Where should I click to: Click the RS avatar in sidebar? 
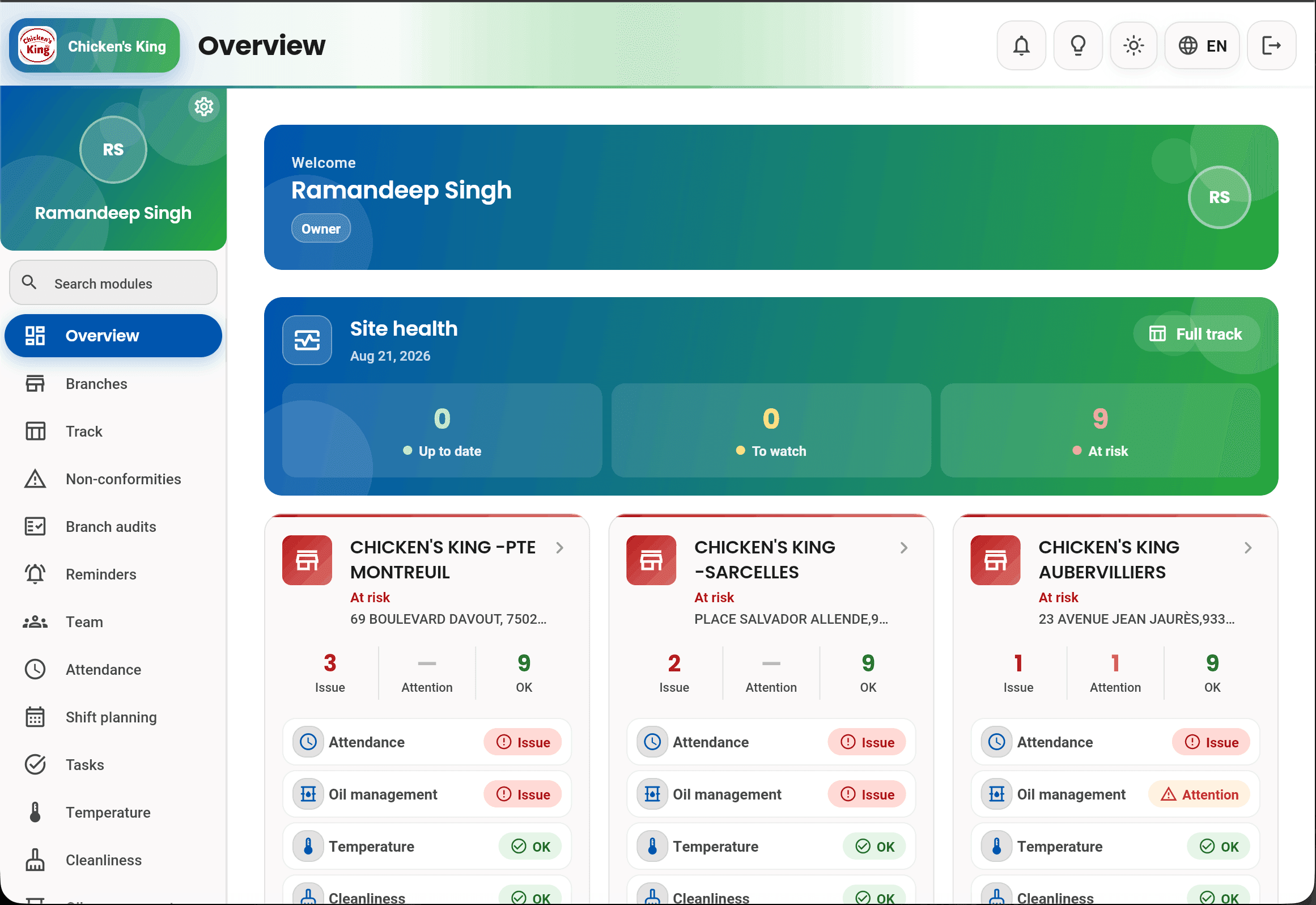pyautogui.click(x=113, y=150)
